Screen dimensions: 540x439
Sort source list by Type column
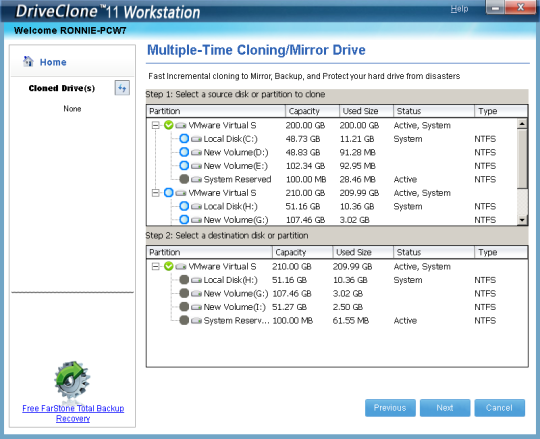click(x=501, y=111)
